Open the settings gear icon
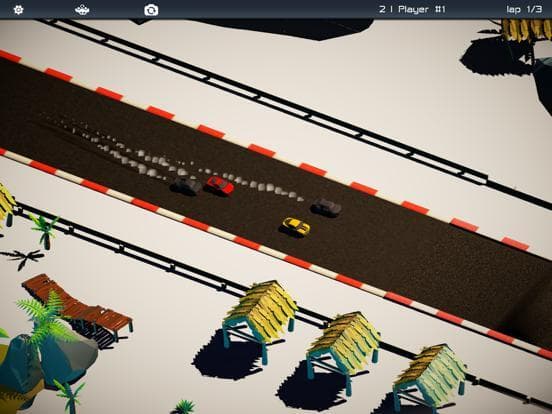The height and width of the screenshot is (414, 552). point(18,10)
